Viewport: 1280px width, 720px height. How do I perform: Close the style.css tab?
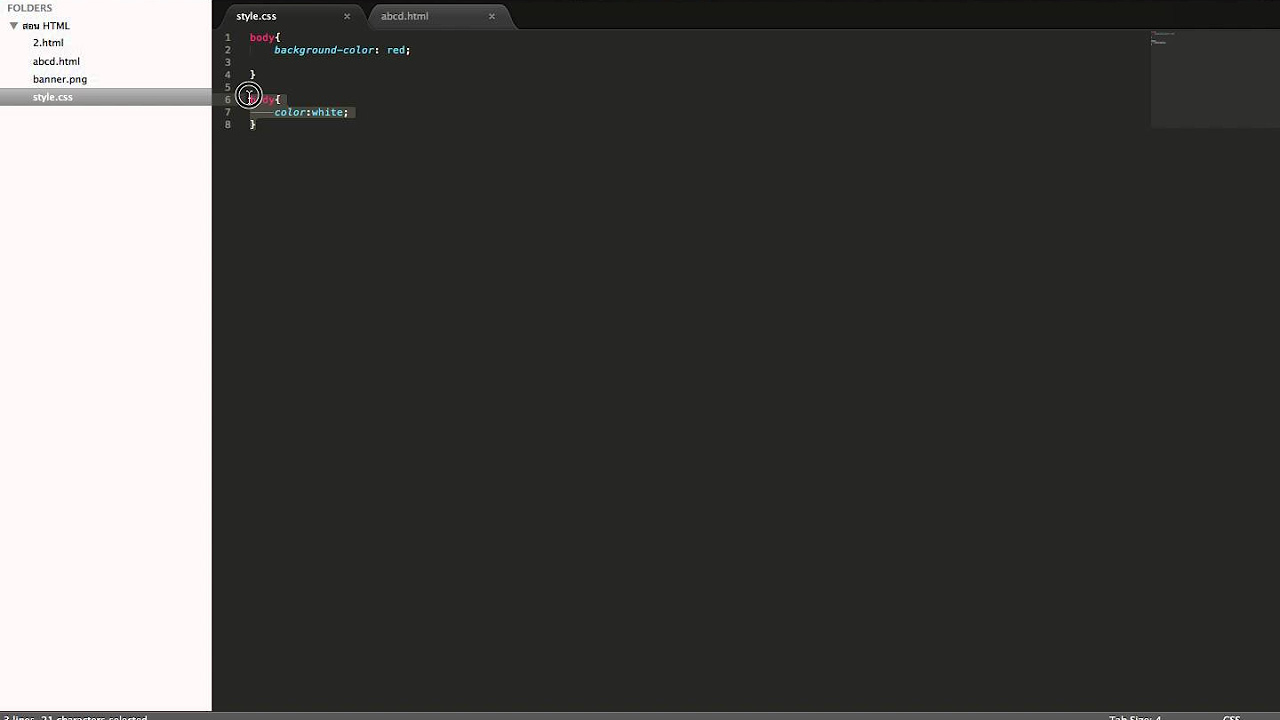coord(347,16)
